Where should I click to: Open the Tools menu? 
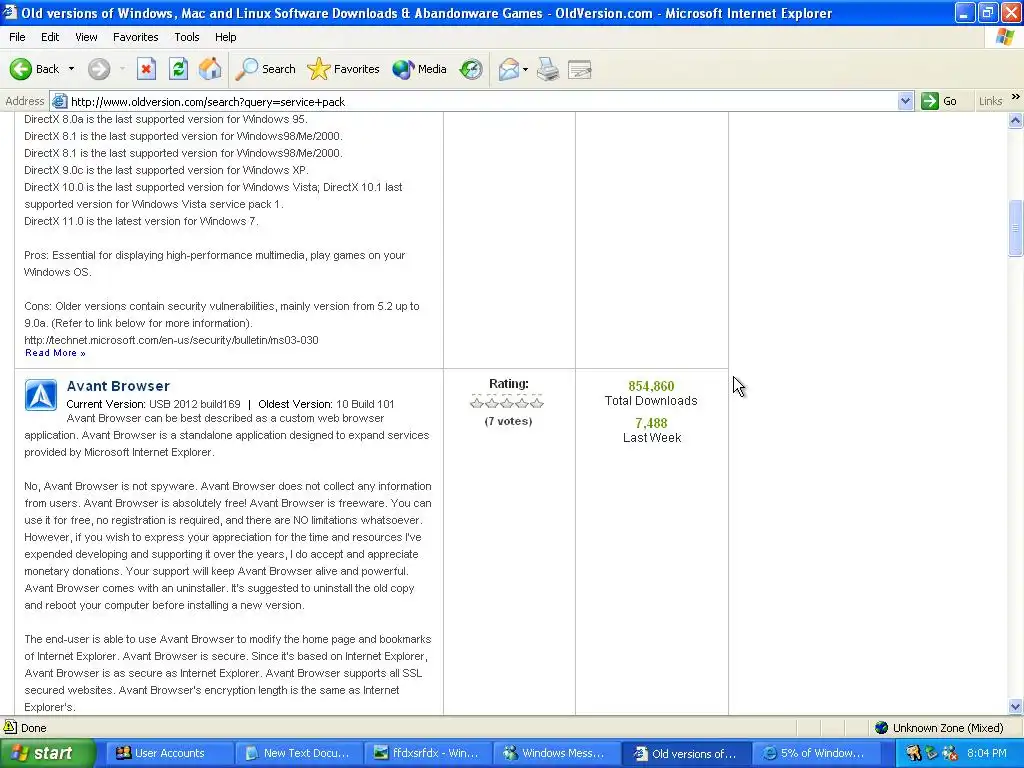point(186,37)
